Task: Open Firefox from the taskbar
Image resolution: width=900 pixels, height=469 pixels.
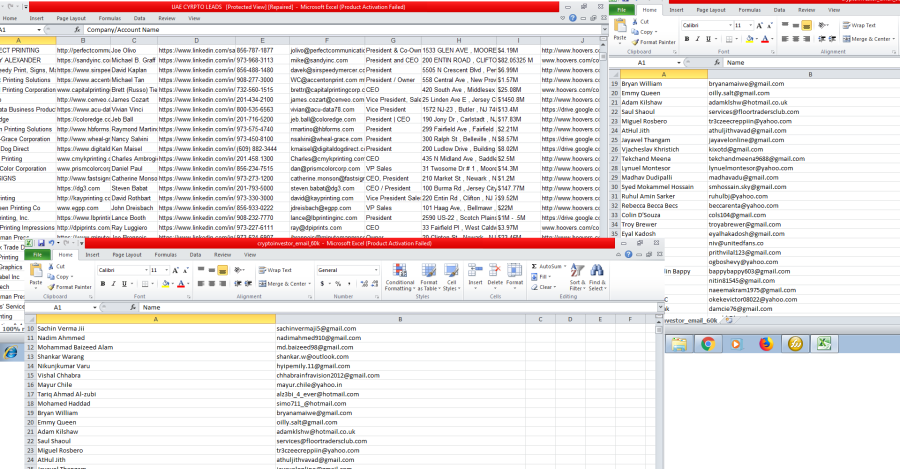Action: (766, 344)
